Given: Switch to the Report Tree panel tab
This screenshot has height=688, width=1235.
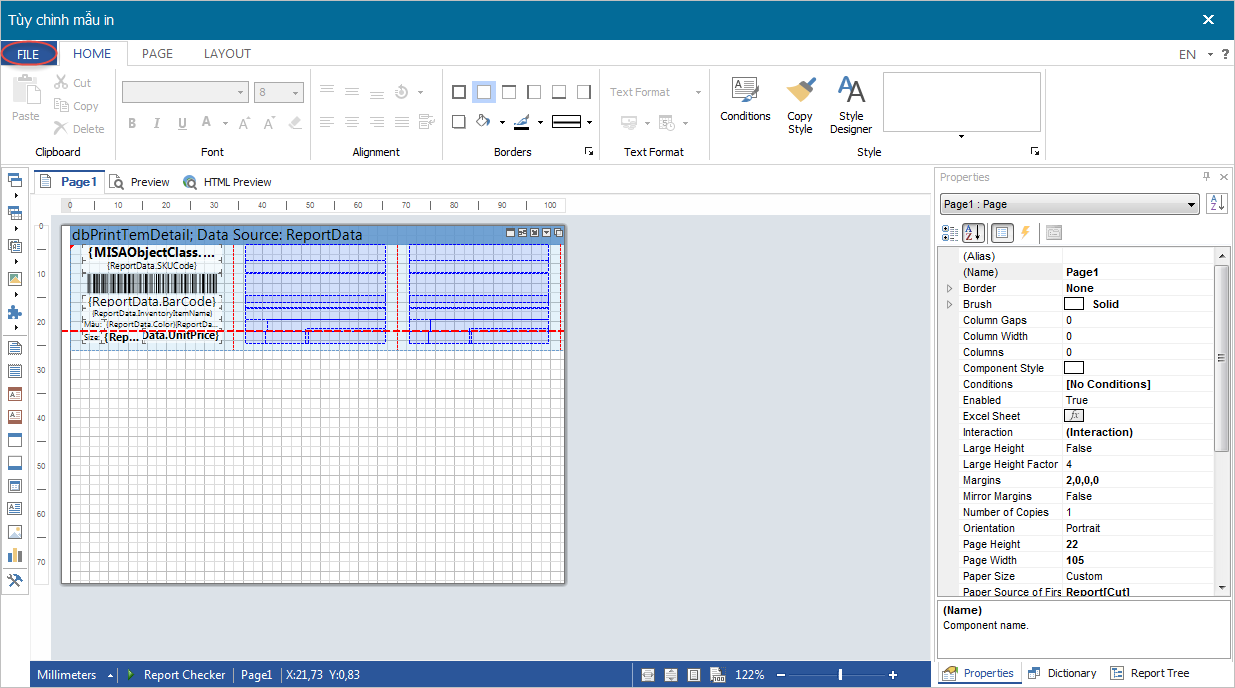Looking at the screenshot, I should (1150, 673).
